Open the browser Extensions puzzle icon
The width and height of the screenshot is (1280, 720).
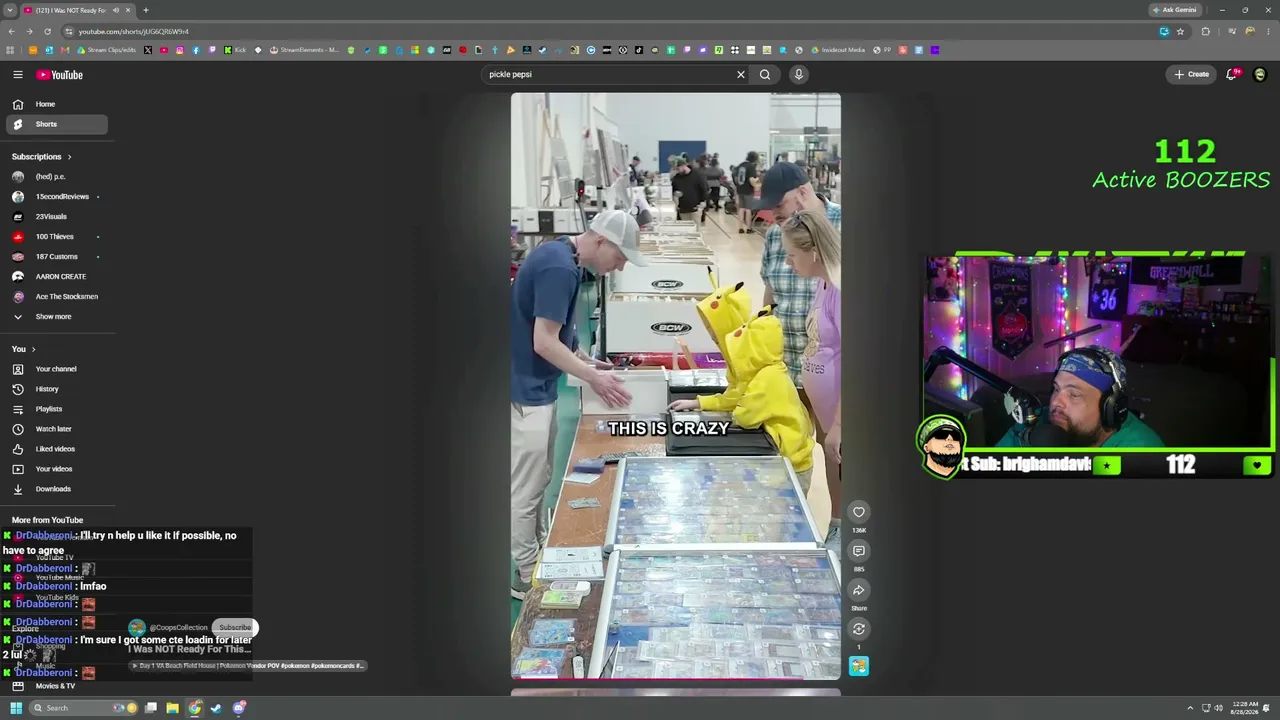point(1205,31)
